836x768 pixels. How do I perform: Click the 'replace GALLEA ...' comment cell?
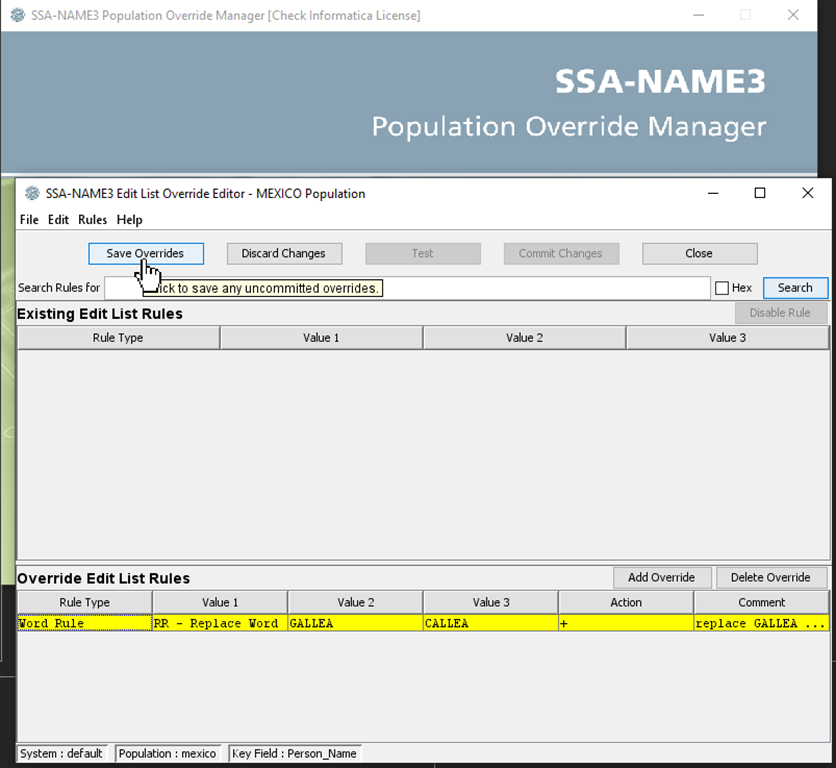click(762, 623)
